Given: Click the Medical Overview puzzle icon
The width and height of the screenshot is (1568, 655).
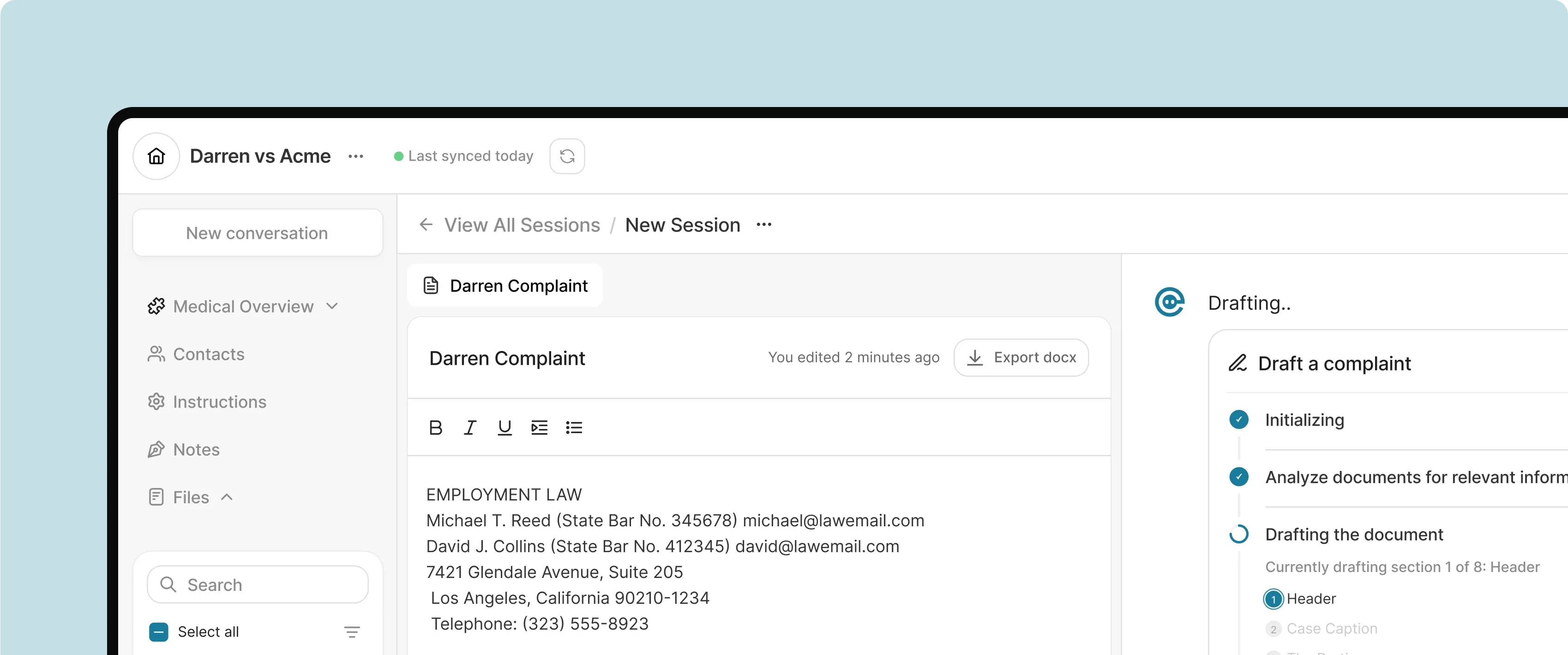Looking at the screenshot, I should click(156, 306).
